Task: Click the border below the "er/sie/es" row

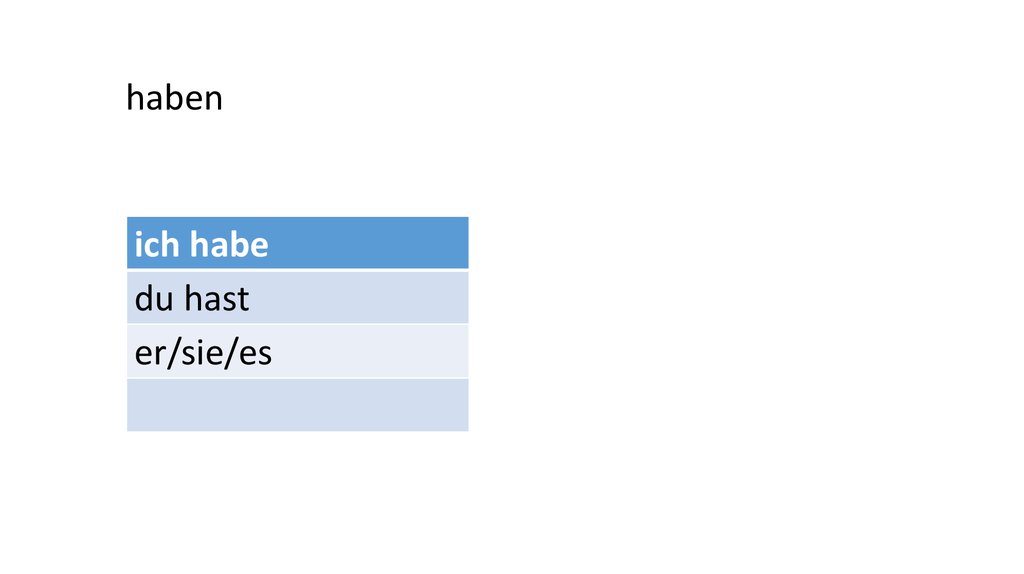Action: click(x=297, y=378)
